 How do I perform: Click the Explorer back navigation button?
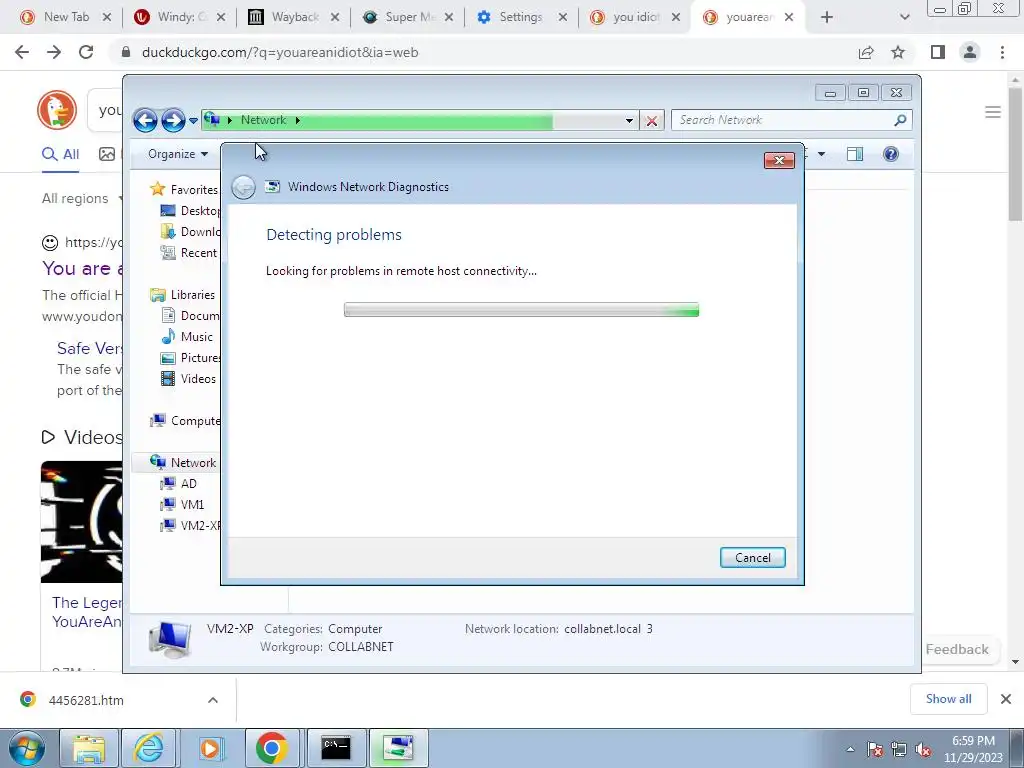(x=145, y=120)
